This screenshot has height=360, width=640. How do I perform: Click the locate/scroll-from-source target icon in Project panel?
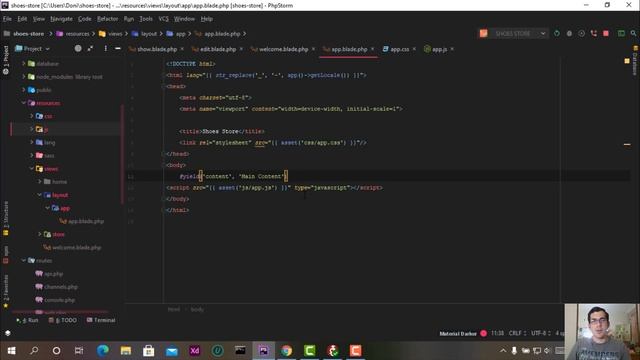coord(78,49)
